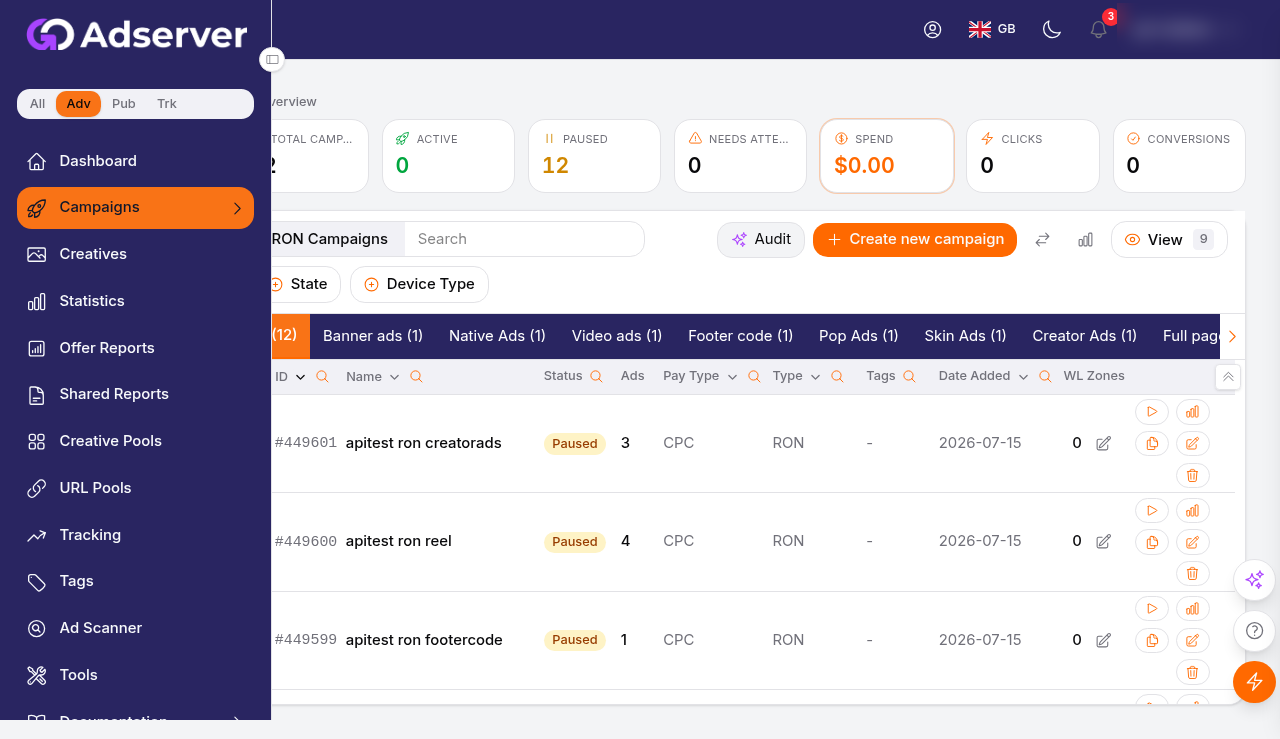Start campaign apitest ron creatorads with play icon
The height and width of the screenshot is (739, 1280).
point(1152,411)
